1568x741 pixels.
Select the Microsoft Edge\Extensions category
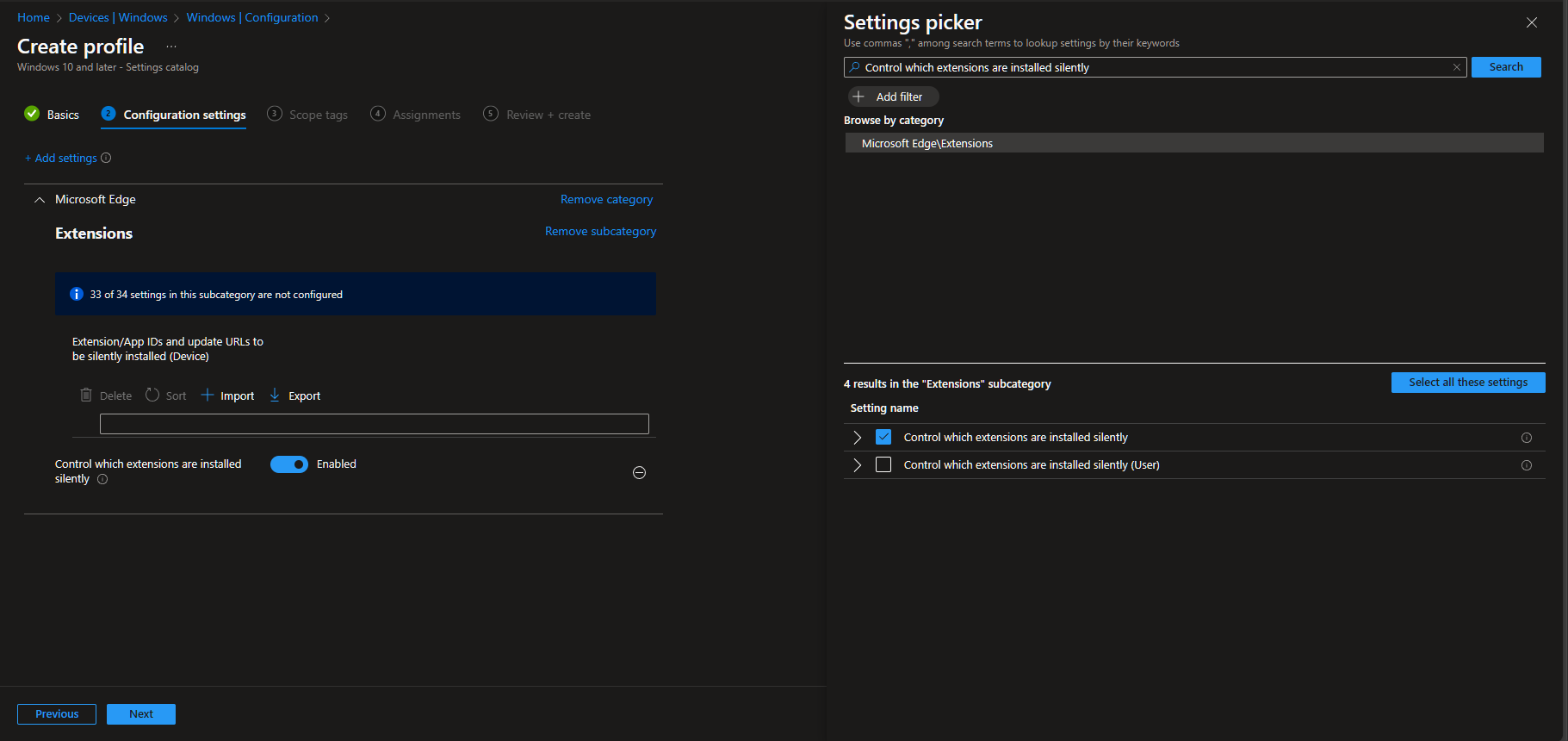tap(1194, 143)
